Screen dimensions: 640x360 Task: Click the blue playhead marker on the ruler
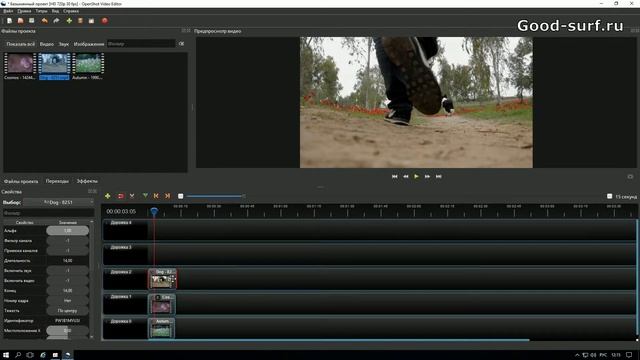coord(154,211)
